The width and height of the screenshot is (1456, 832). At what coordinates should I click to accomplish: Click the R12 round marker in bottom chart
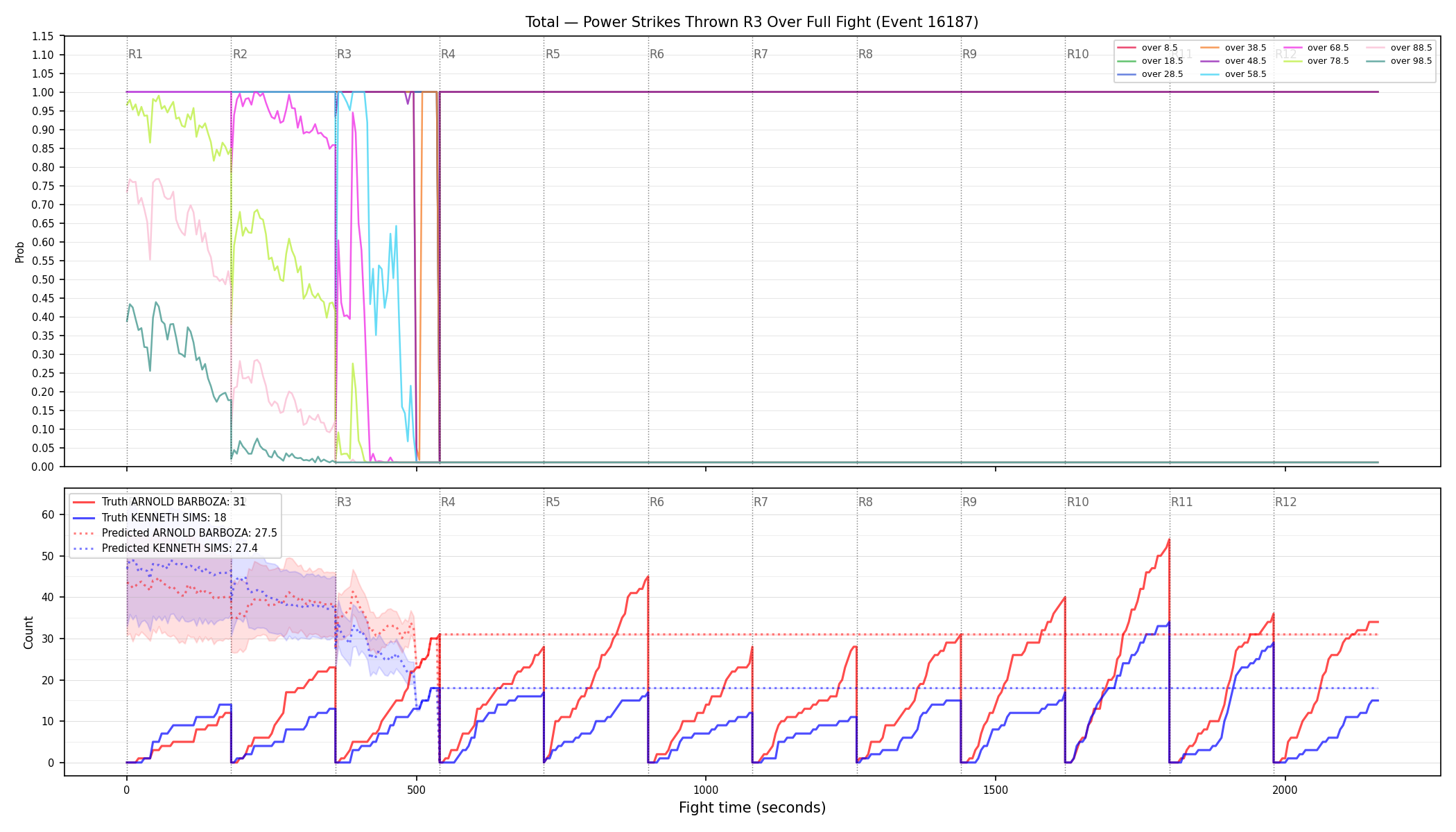coord(1285,502)
